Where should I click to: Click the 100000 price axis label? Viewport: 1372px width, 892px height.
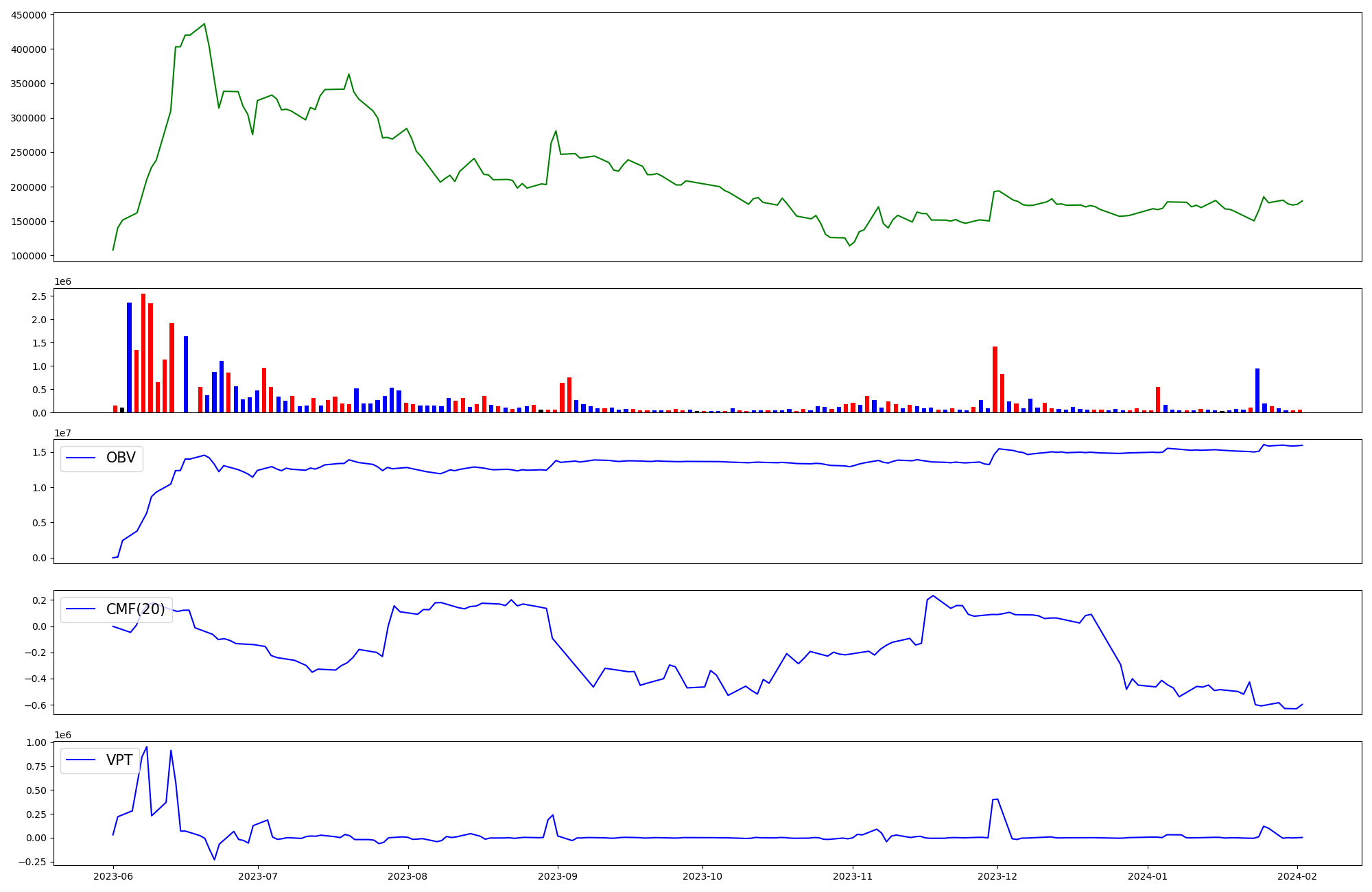pos(29,256)
